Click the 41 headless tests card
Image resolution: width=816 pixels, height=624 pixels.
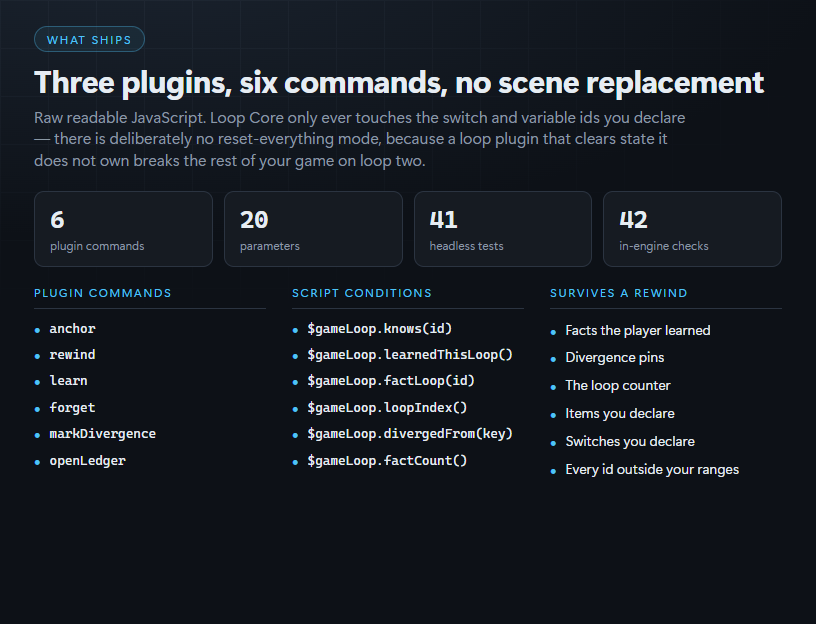click(503, 229)
